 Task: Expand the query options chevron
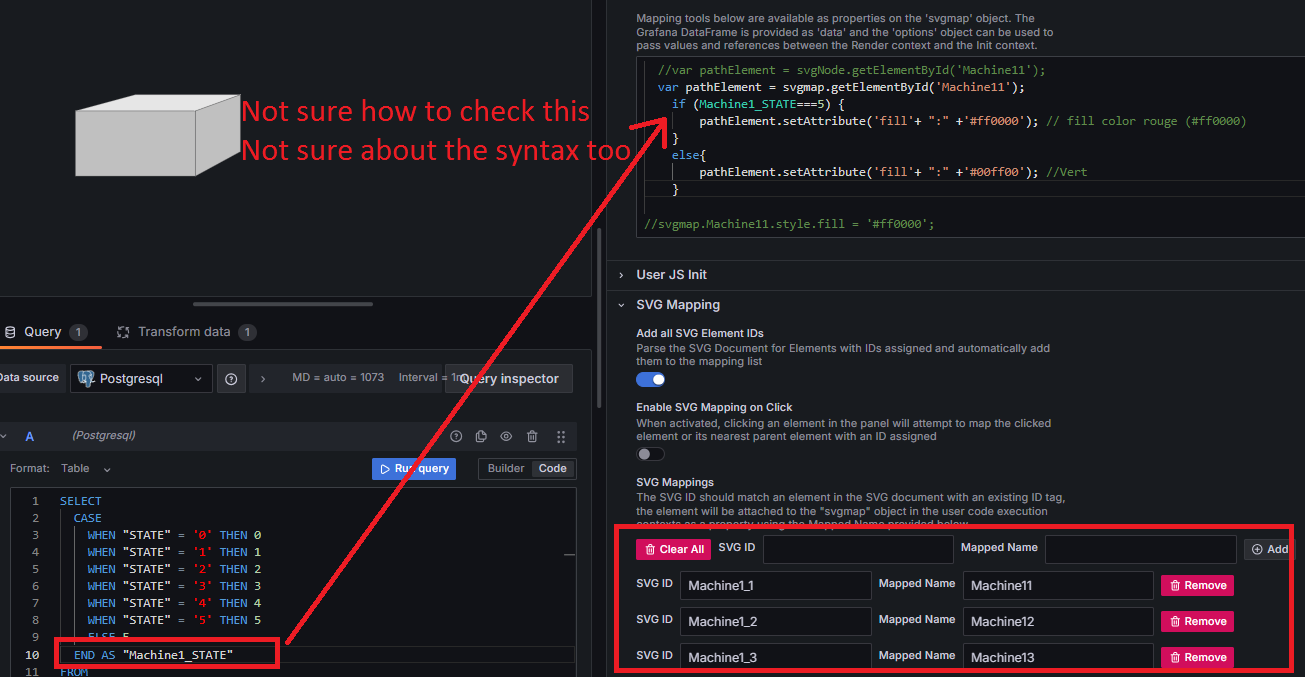(x=263, y=378)
